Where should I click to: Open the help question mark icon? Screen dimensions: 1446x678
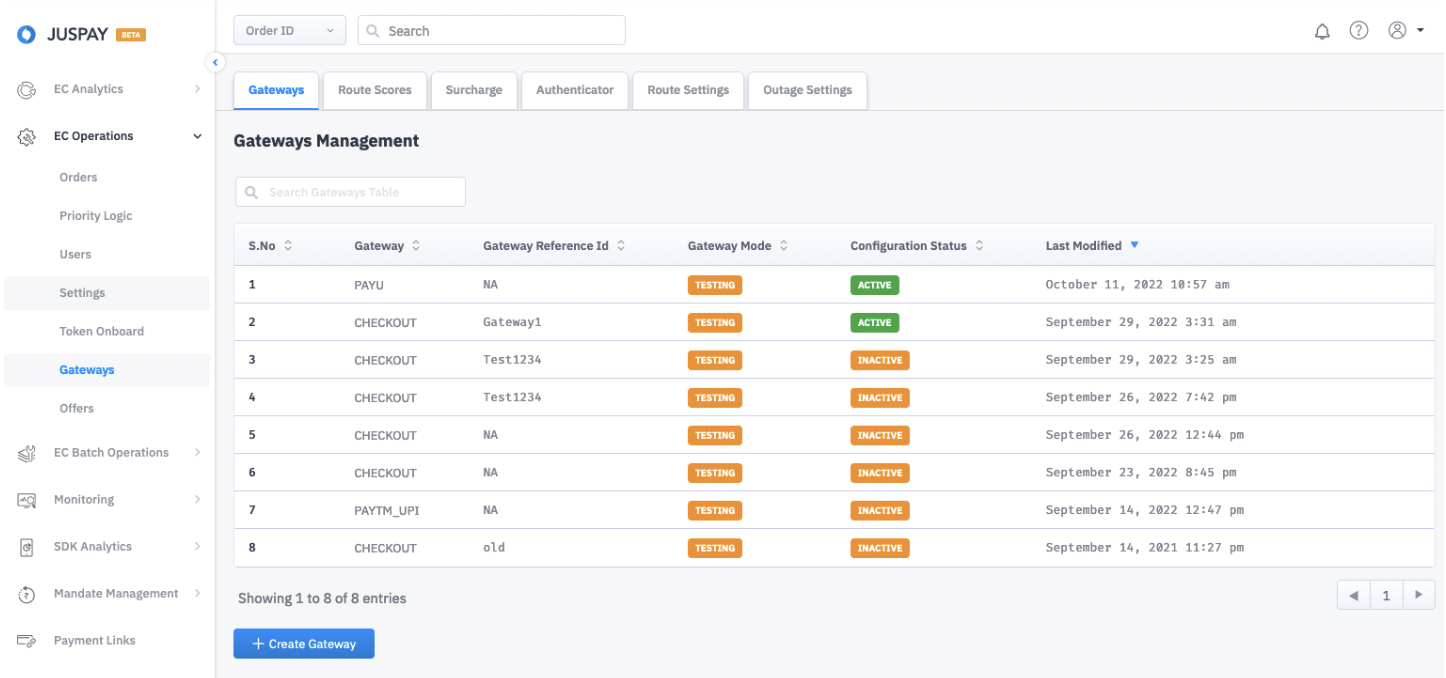coord(1359,30)
